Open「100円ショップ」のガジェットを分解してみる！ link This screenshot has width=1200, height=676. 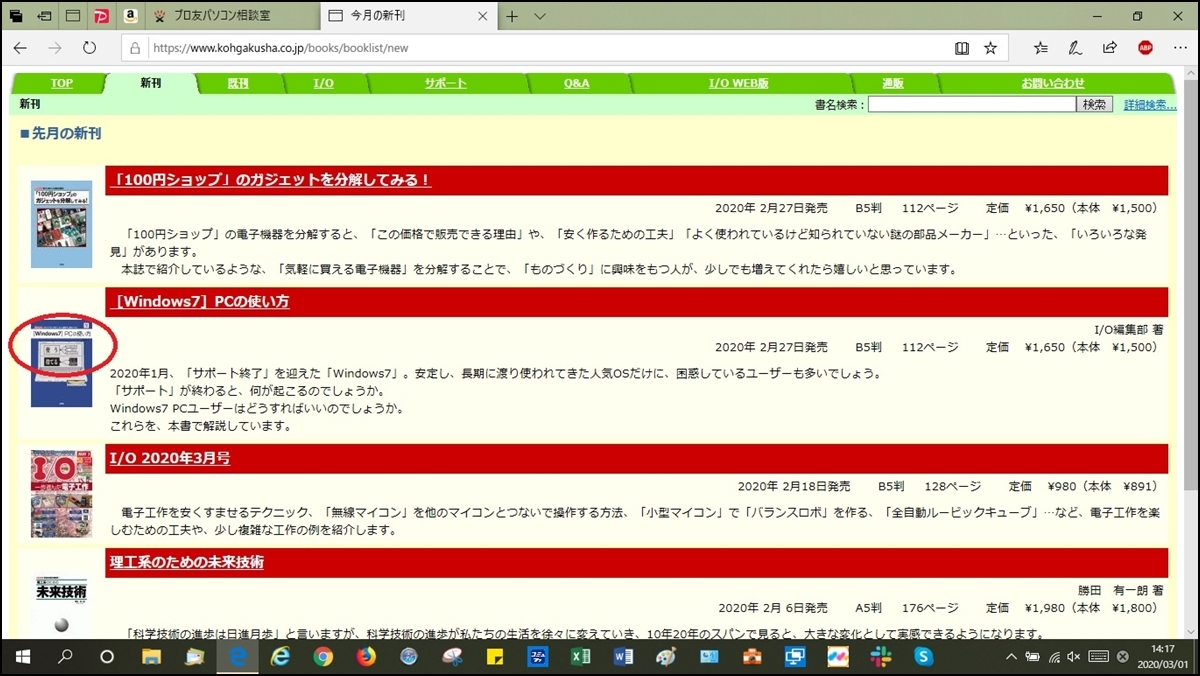point(270,180)
